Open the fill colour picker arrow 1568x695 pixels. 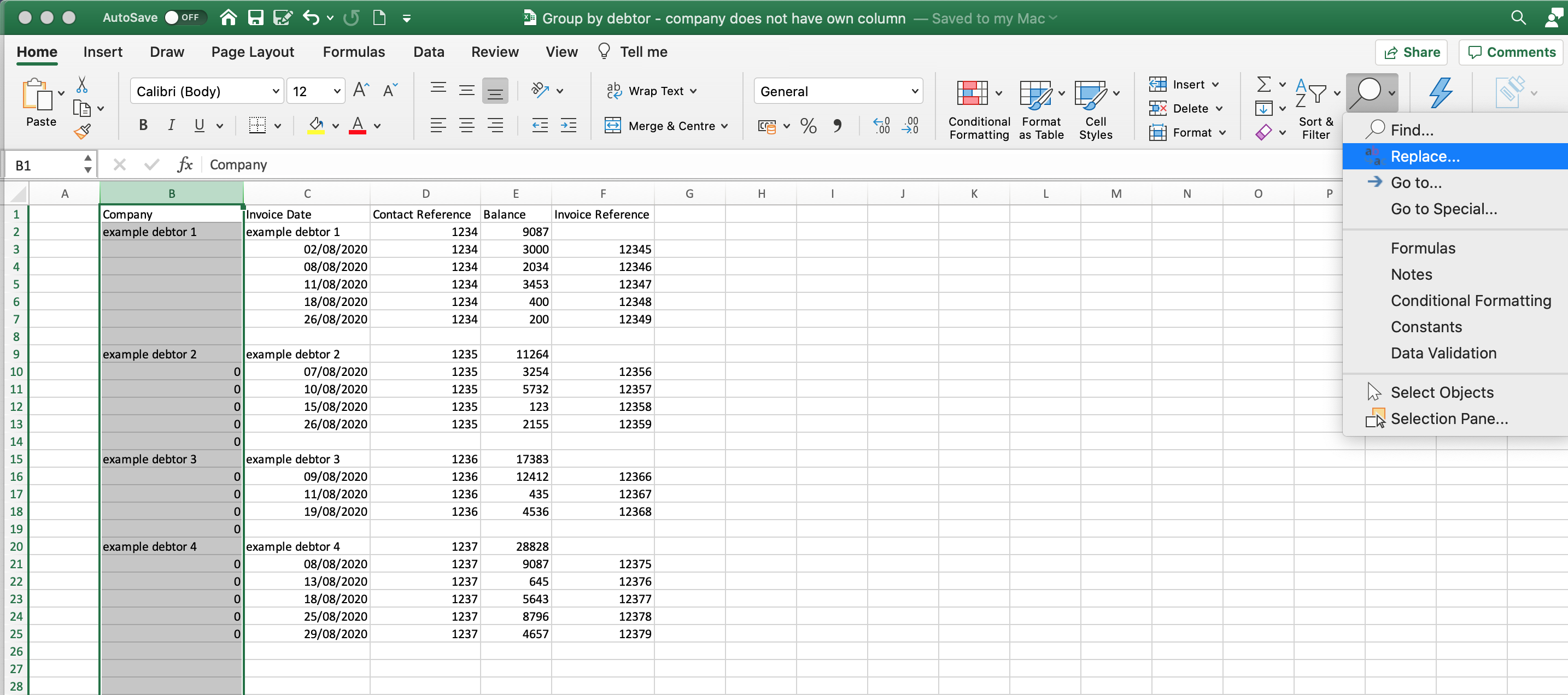335,126
